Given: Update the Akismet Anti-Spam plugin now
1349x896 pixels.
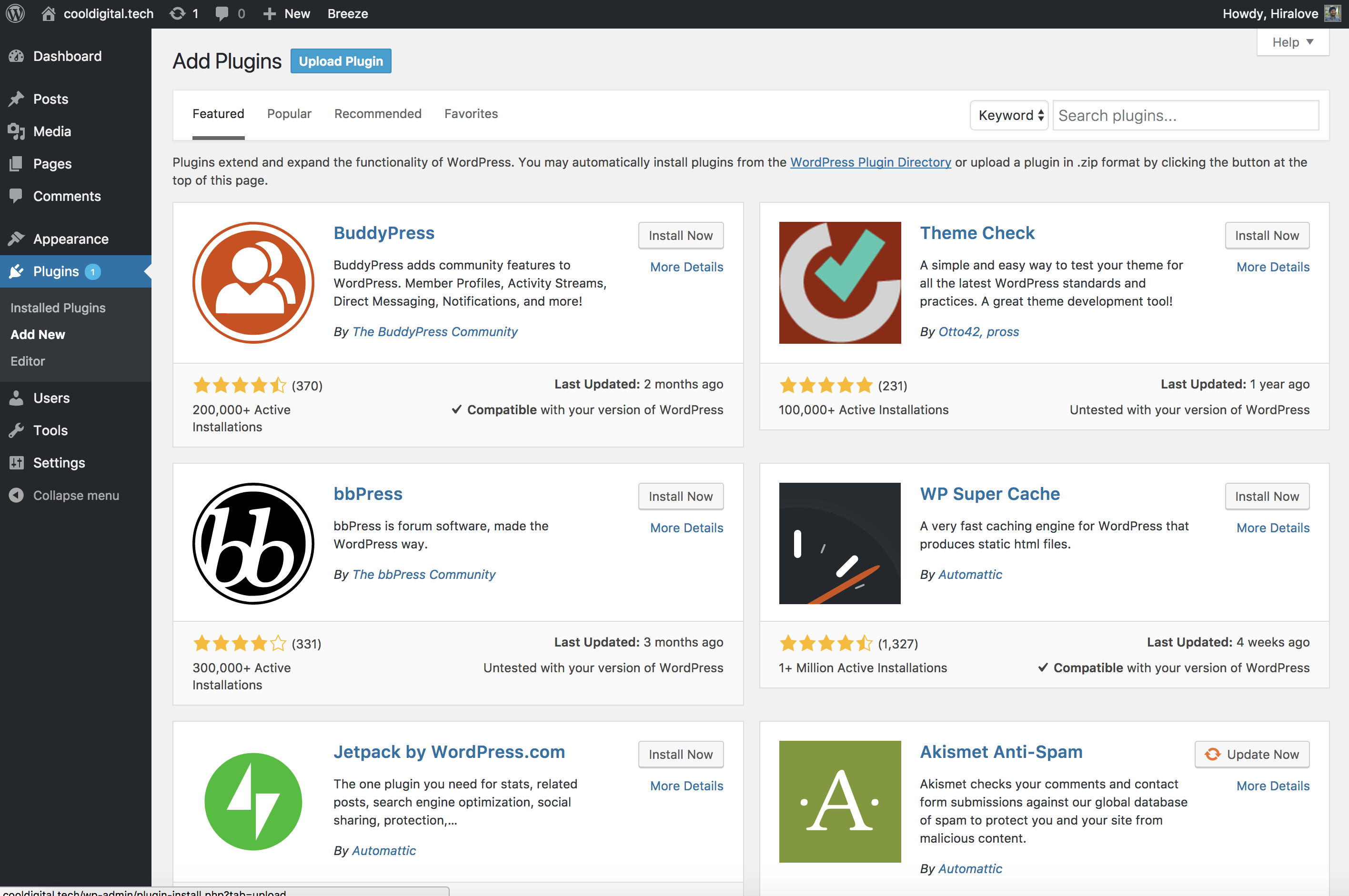Looking at the screenshot, I should 1252,755.
